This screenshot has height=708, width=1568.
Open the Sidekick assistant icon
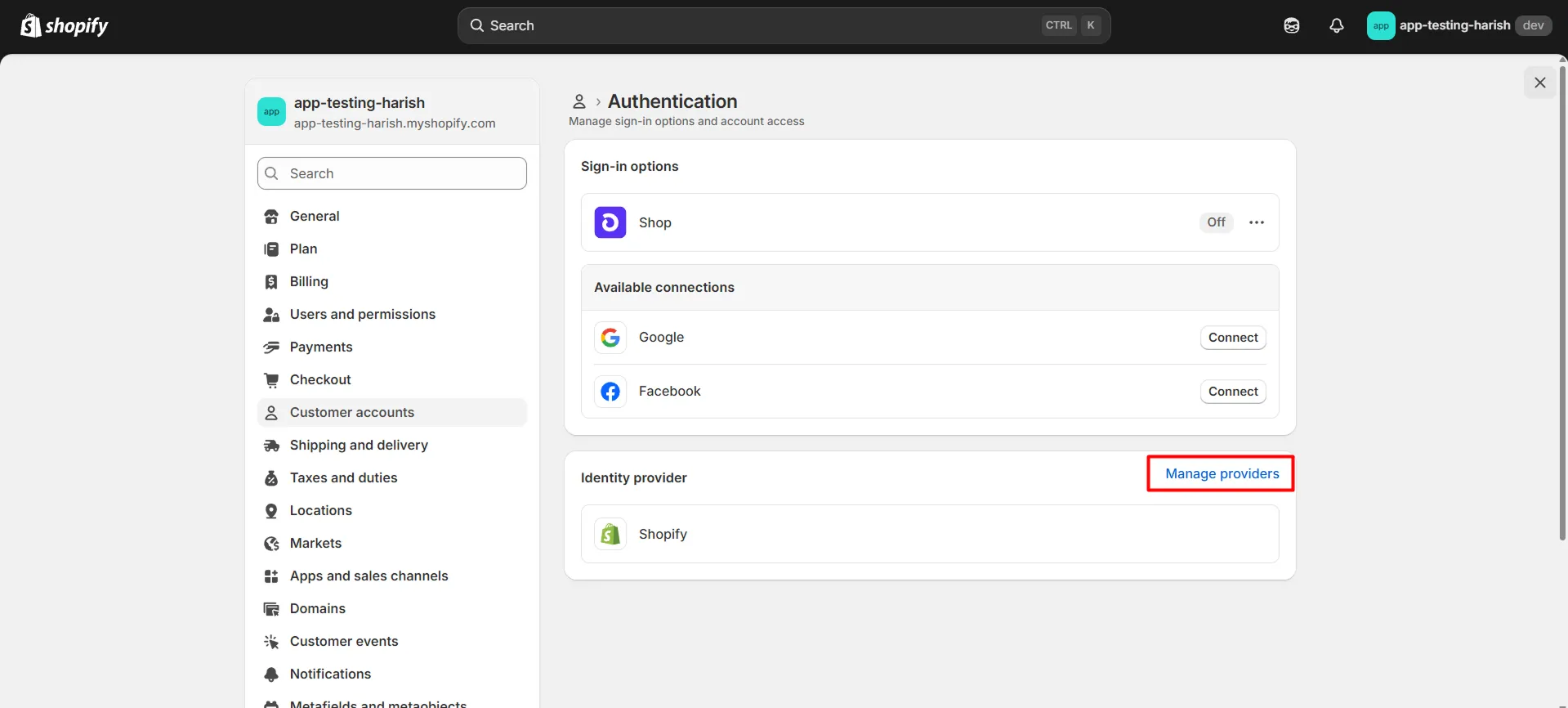click(1291, 26)
